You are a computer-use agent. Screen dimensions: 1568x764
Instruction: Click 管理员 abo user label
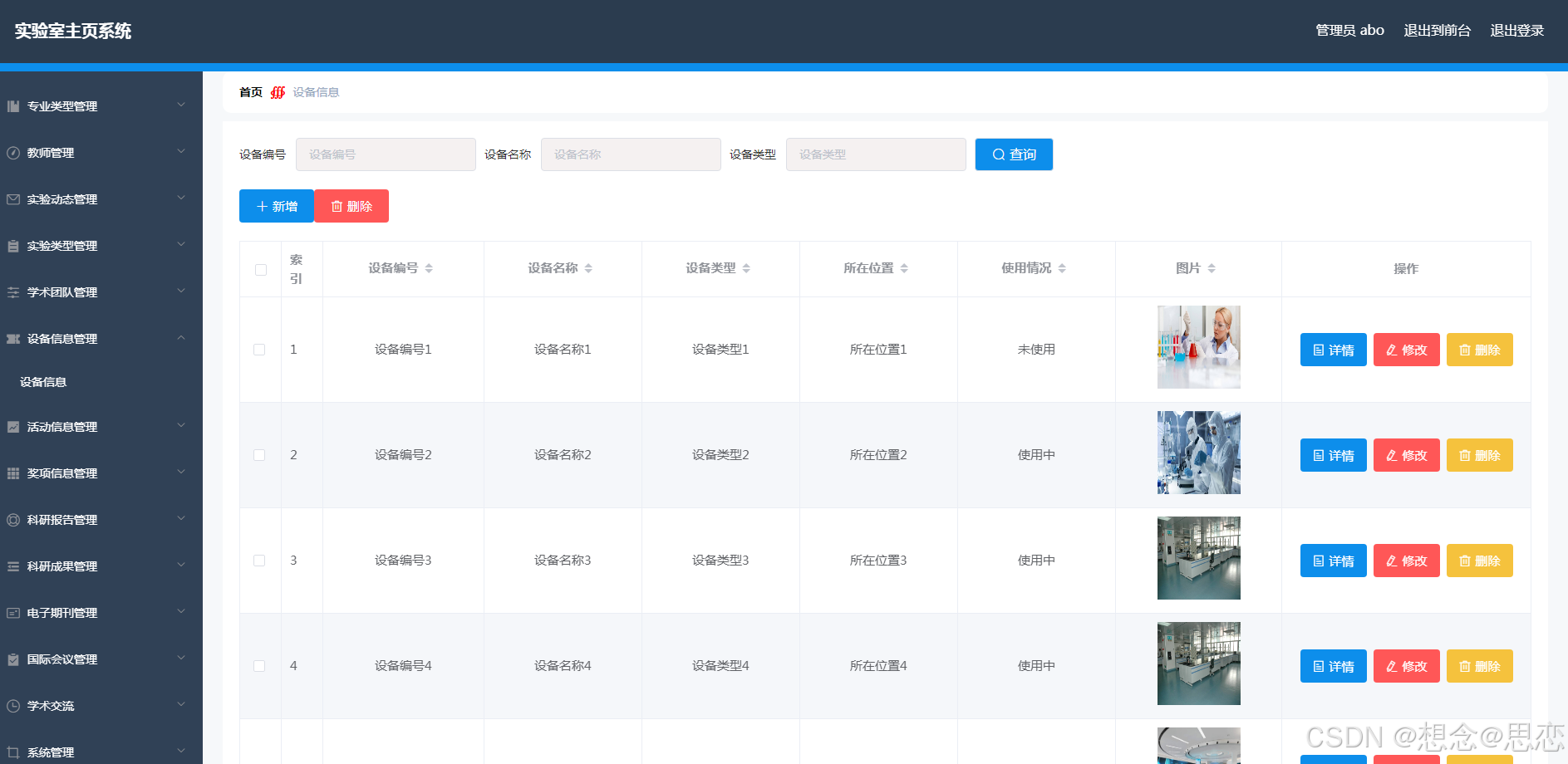[1349, 31]
